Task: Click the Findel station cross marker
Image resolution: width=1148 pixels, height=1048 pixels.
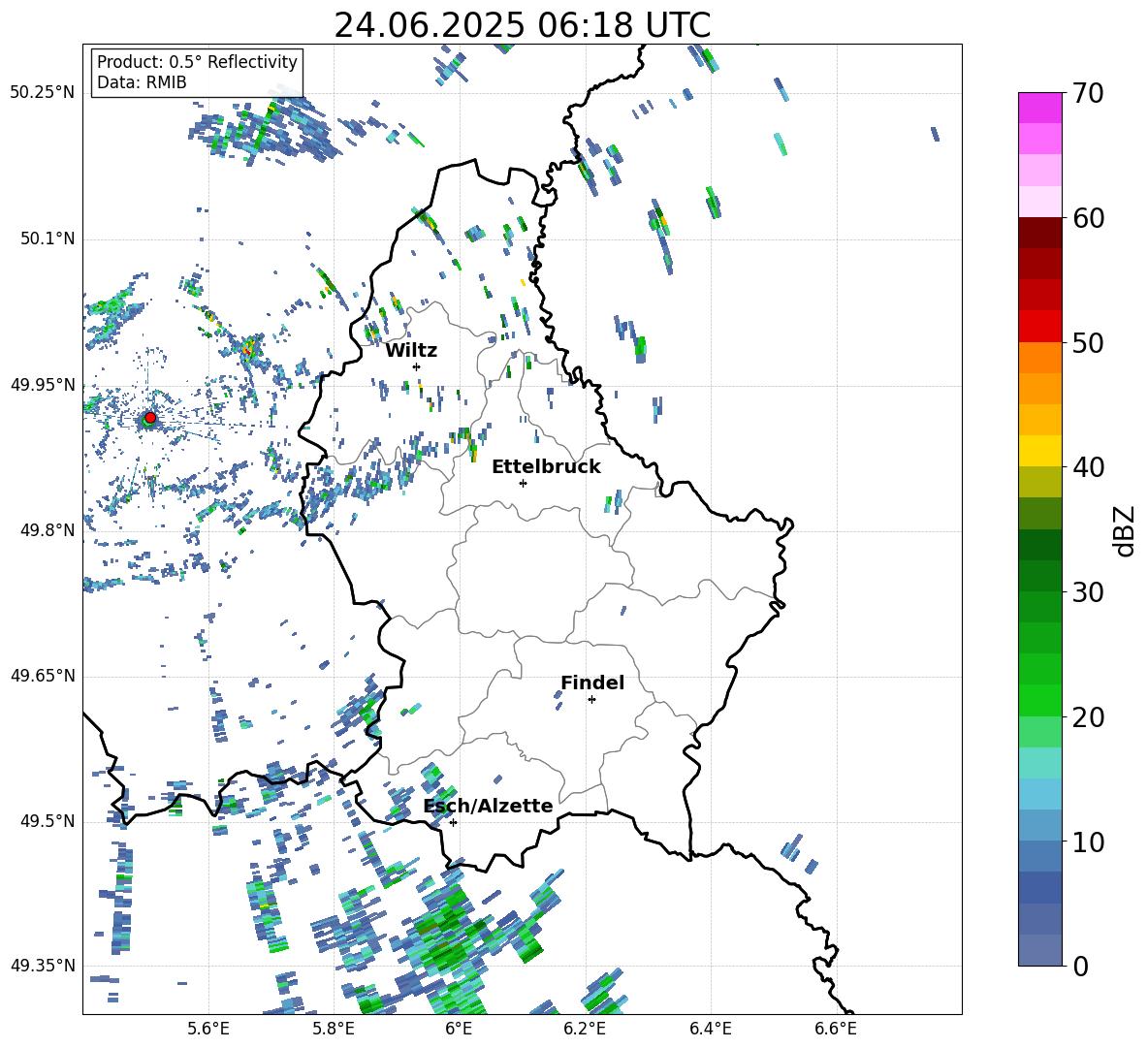Action: 591,700
